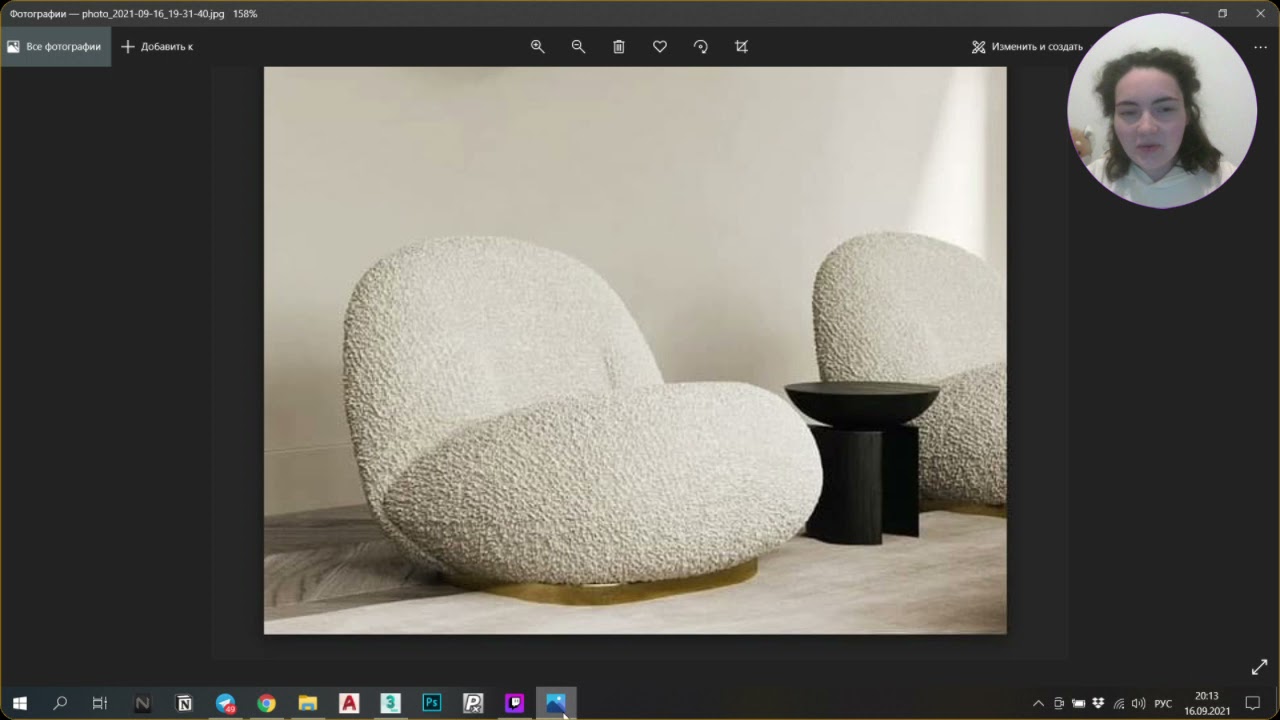Open Task View on the taskbar
Viewport: 1280px width, 720px height.
[x=100, y=703]
